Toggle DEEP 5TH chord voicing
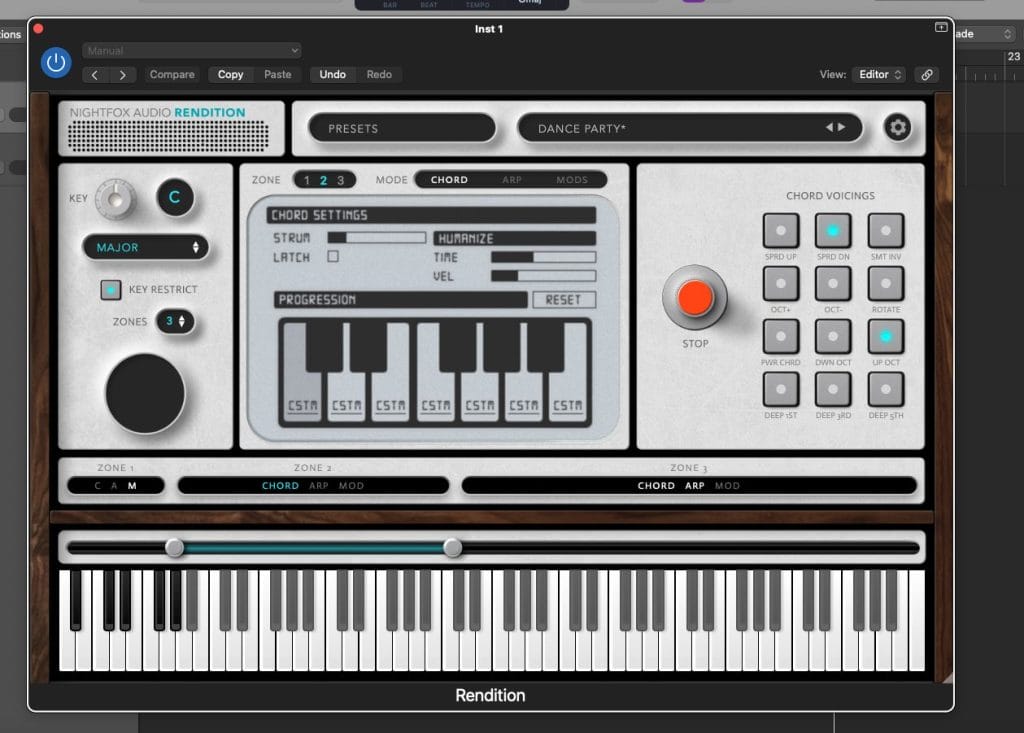Screen dimensions: 1024x733 point(886,389)
